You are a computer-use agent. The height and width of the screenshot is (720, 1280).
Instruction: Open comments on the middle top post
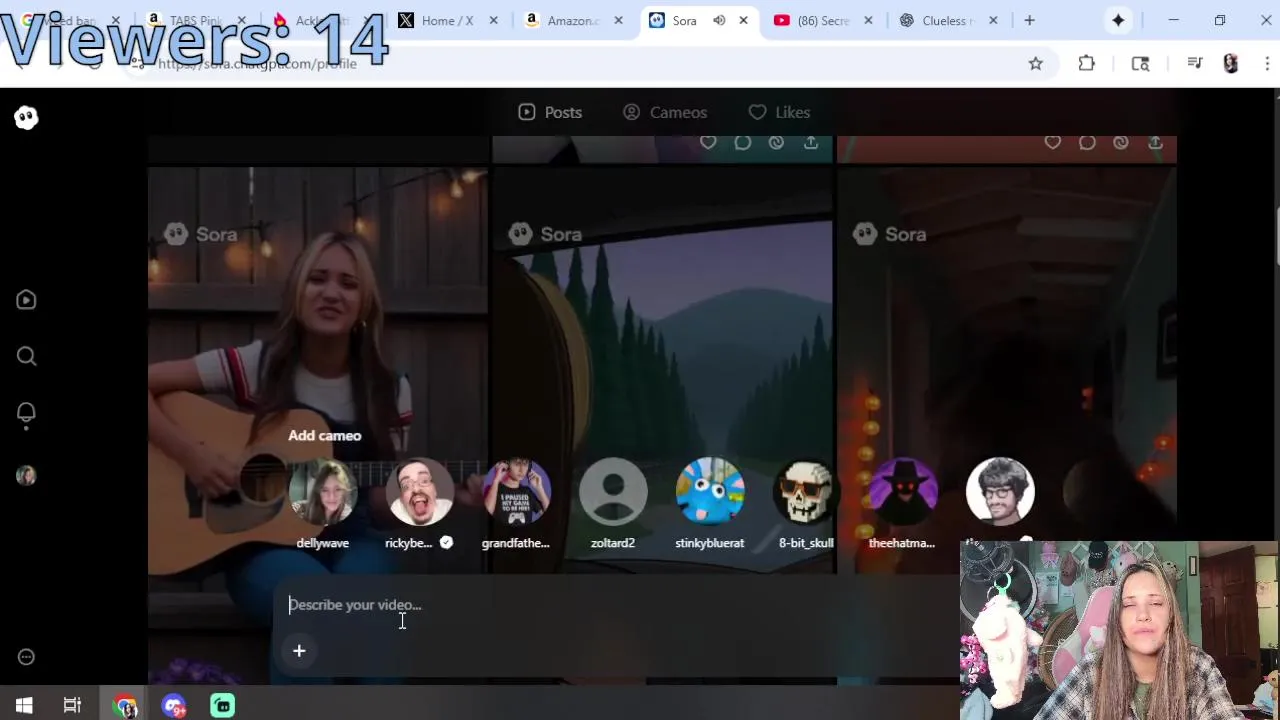coord(742,143)
